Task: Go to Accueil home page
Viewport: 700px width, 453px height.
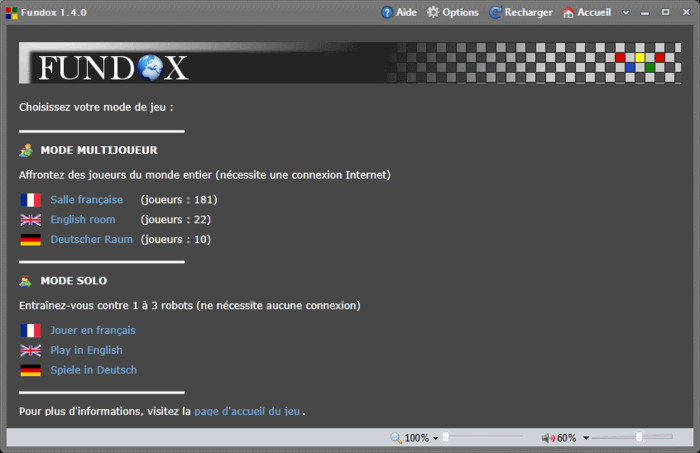Action: point(587,12)
